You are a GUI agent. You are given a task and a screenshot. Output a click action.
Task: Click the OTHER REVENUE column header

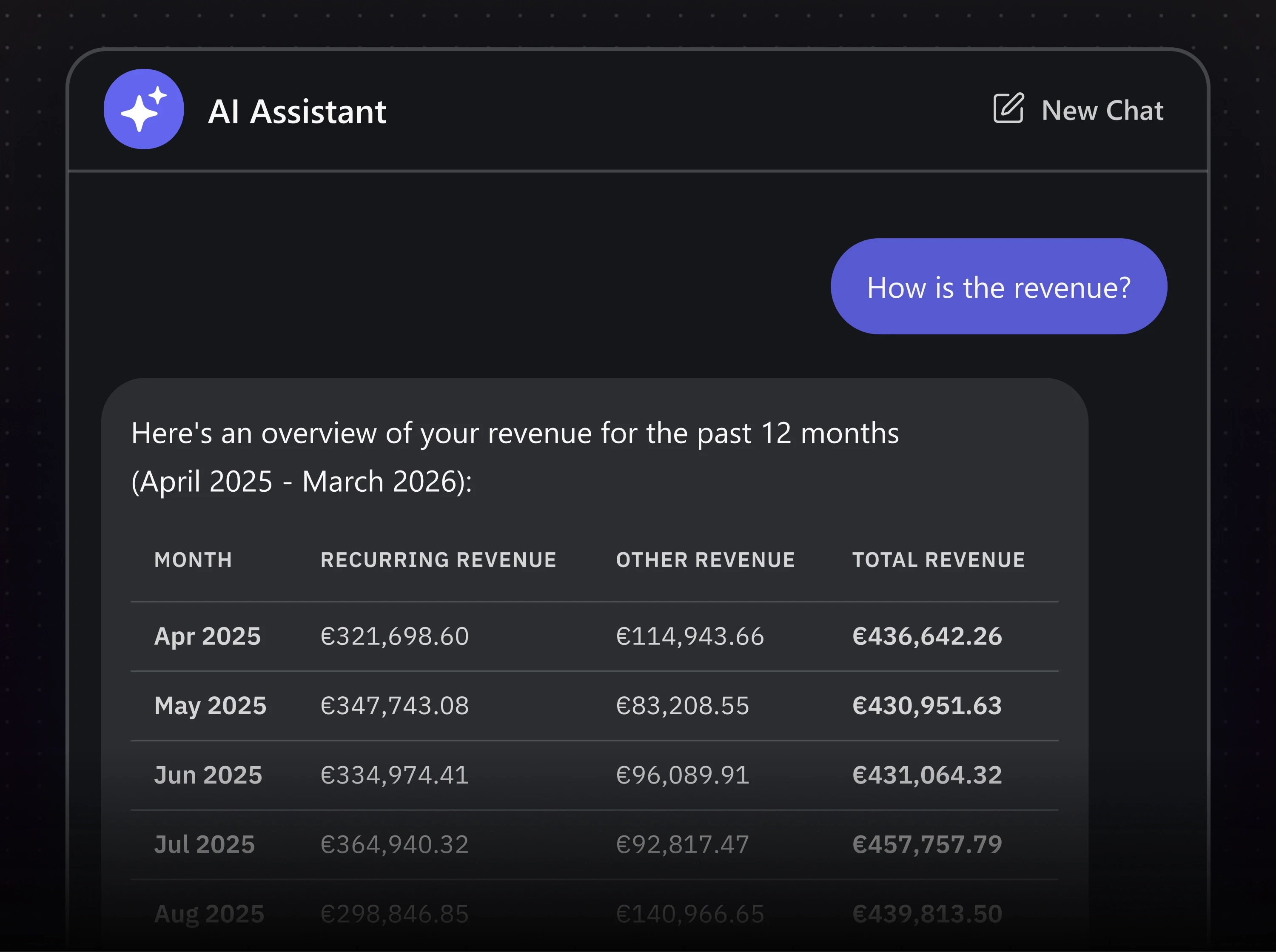[x=706, y=559]
